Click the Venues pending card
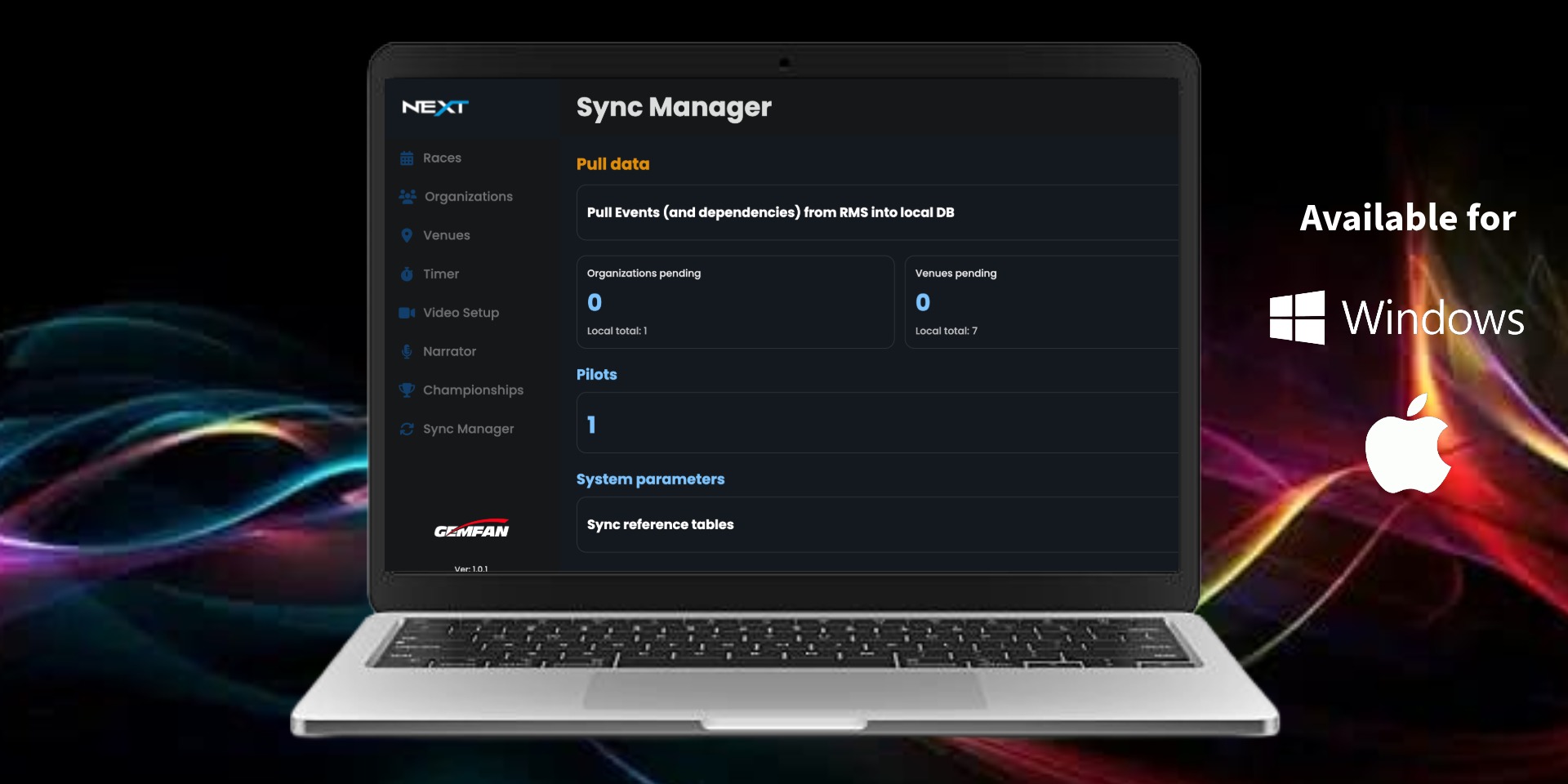Screen dimensions: 1568x784 [x=1042, y=301]
